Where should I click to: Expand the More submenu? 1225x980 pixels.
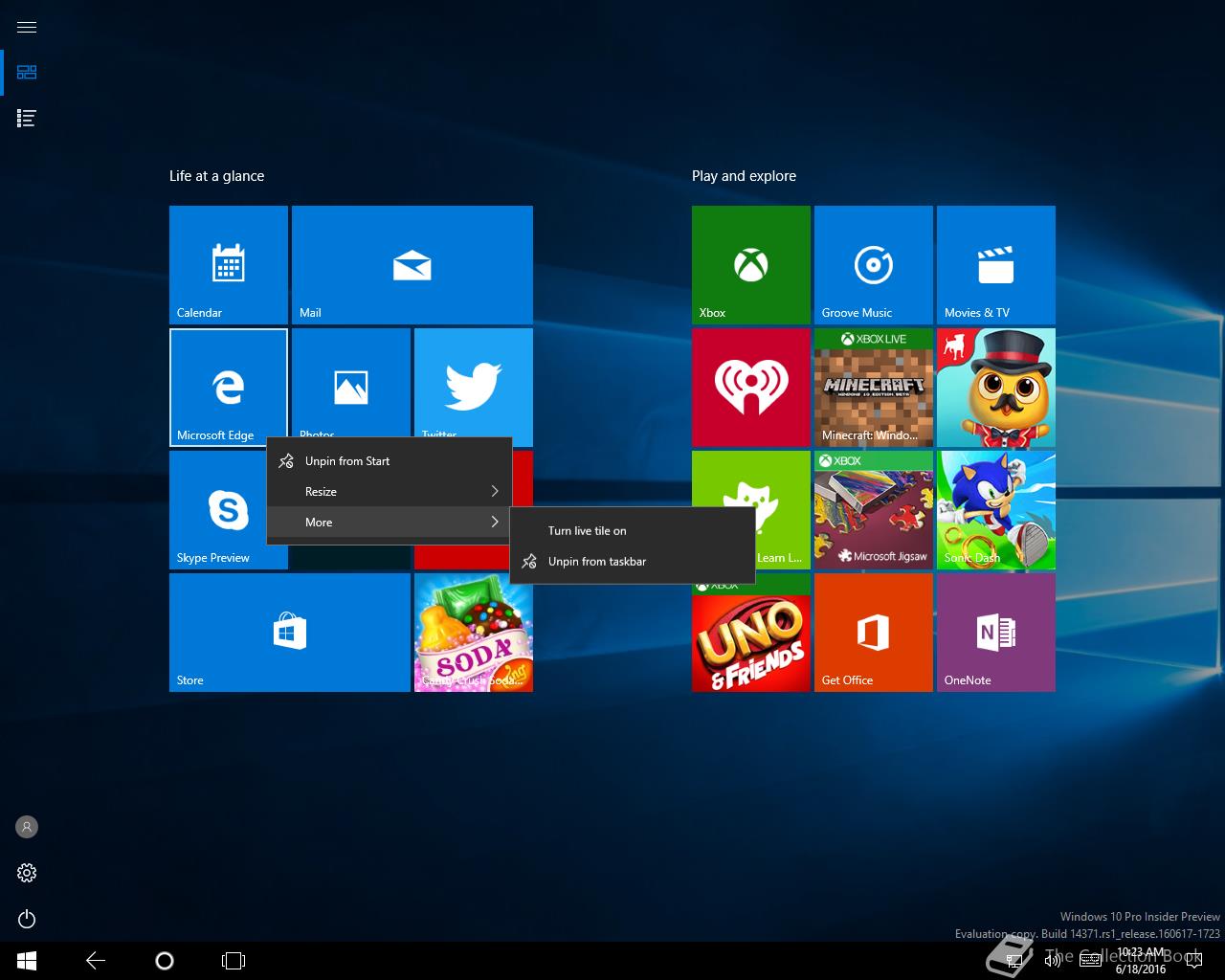[389, 523]
